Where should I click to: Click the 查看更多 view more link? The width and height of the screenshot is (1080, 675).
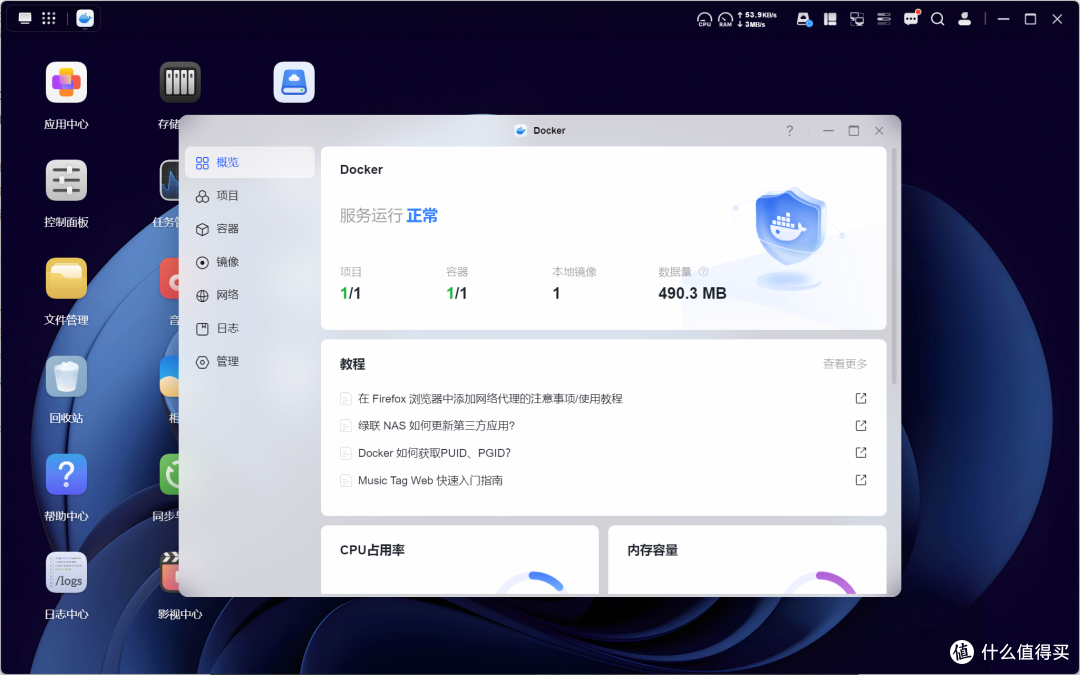tap(844, 364)
